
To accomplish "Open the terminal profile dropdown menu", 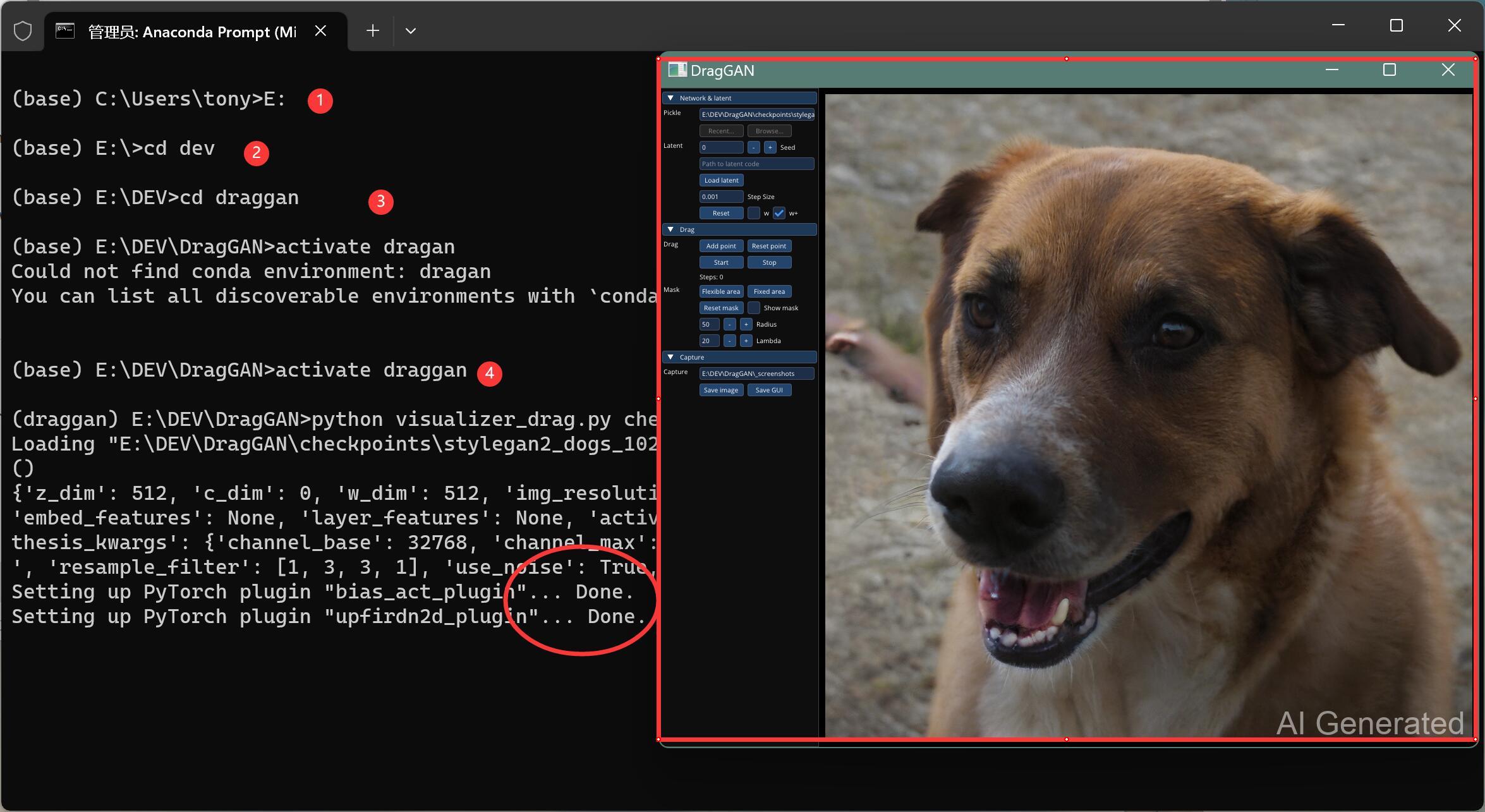I will [x=411, y=31].
